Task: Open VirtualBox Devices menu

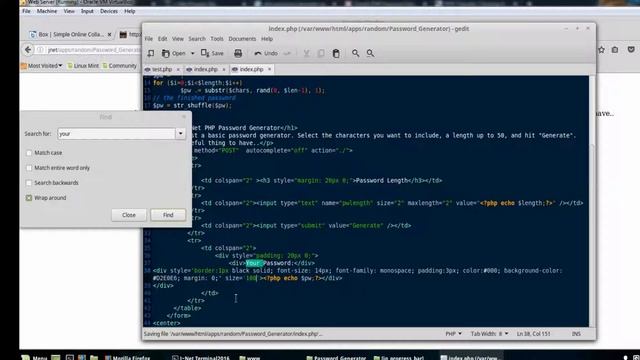Action: click(x=109, y=11)
